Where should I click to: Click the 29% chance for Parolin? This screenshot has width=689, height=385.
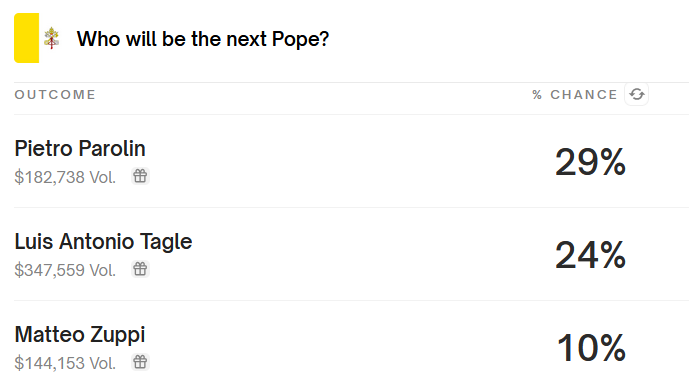pyautogui.click(x=590, y=162)
